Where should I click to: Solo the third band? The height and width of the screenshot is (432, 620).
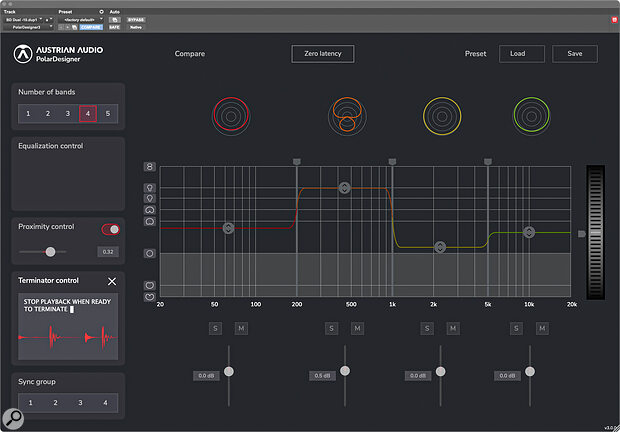(x=427, y=328)
